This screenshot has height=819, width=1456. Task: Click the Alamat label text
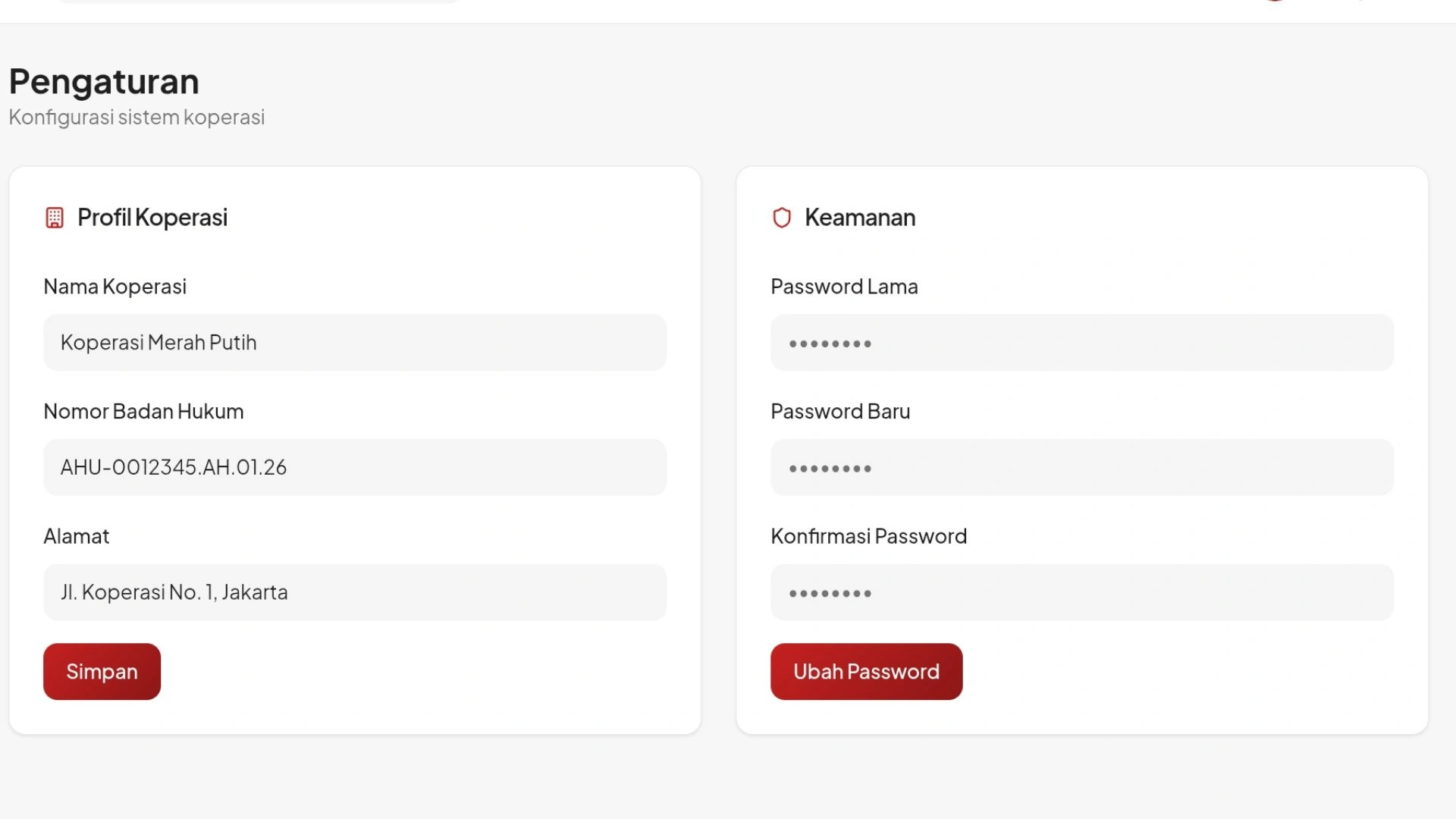pos(76,537)
